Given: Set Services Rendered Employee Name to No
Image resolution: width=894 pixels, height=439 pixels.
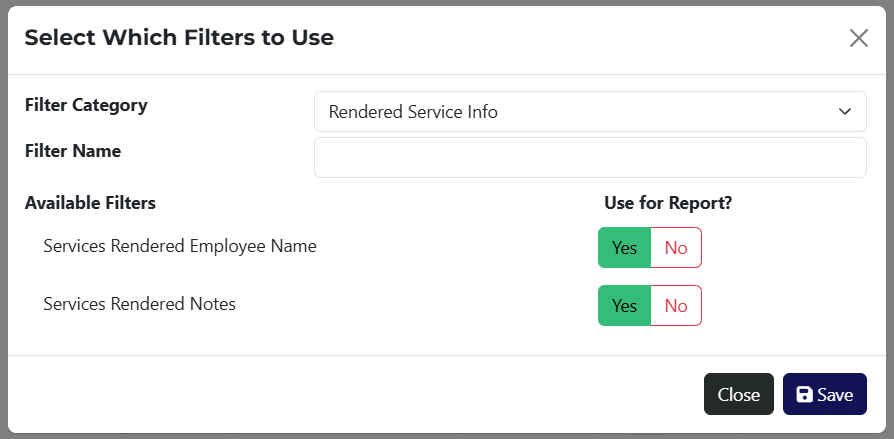Looking at the screenshot, I should tap(676, 248).
